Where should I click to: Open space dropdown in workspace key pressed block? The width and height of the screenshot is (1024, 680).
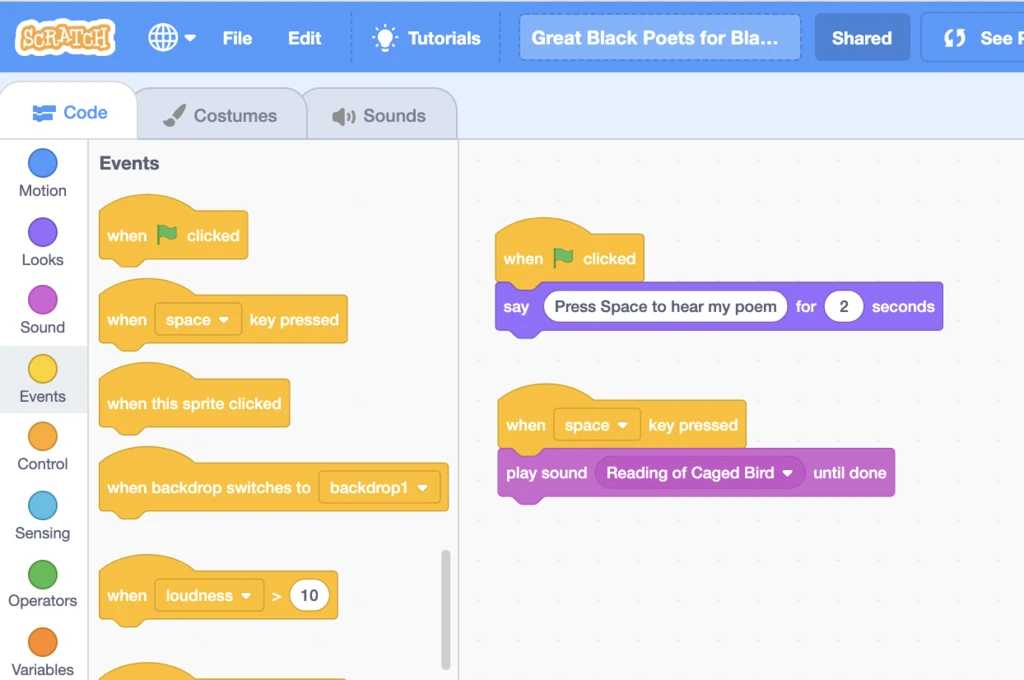[x=597, y=425]
